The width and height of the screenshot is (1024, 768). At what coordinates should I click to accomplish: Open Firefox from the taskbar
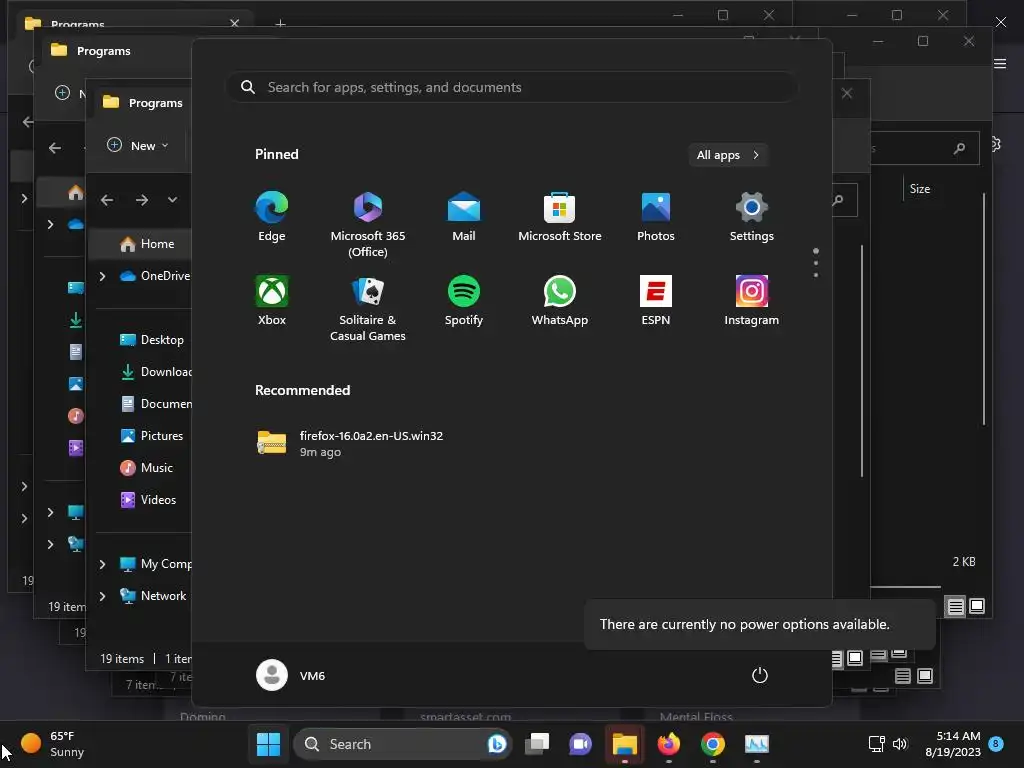tap(668, 744)
